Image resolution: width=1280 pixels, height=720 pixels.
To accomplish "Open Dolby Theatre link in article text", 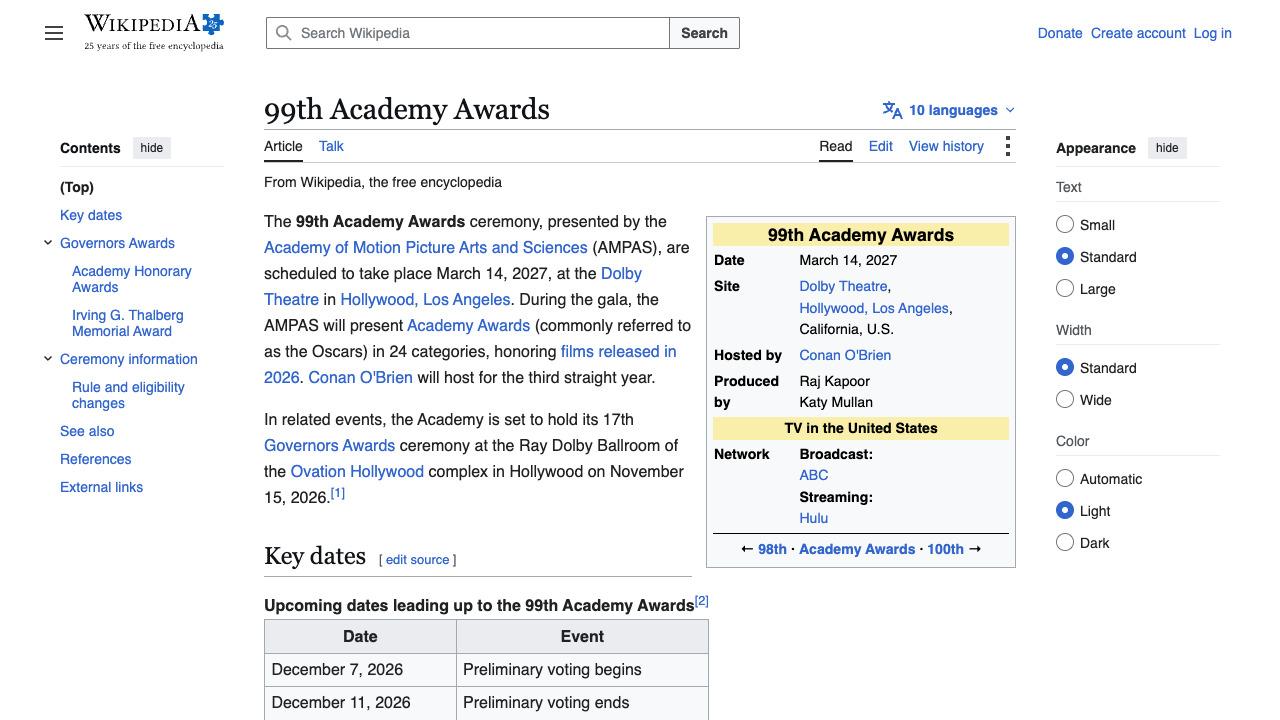I will point(621,273).
